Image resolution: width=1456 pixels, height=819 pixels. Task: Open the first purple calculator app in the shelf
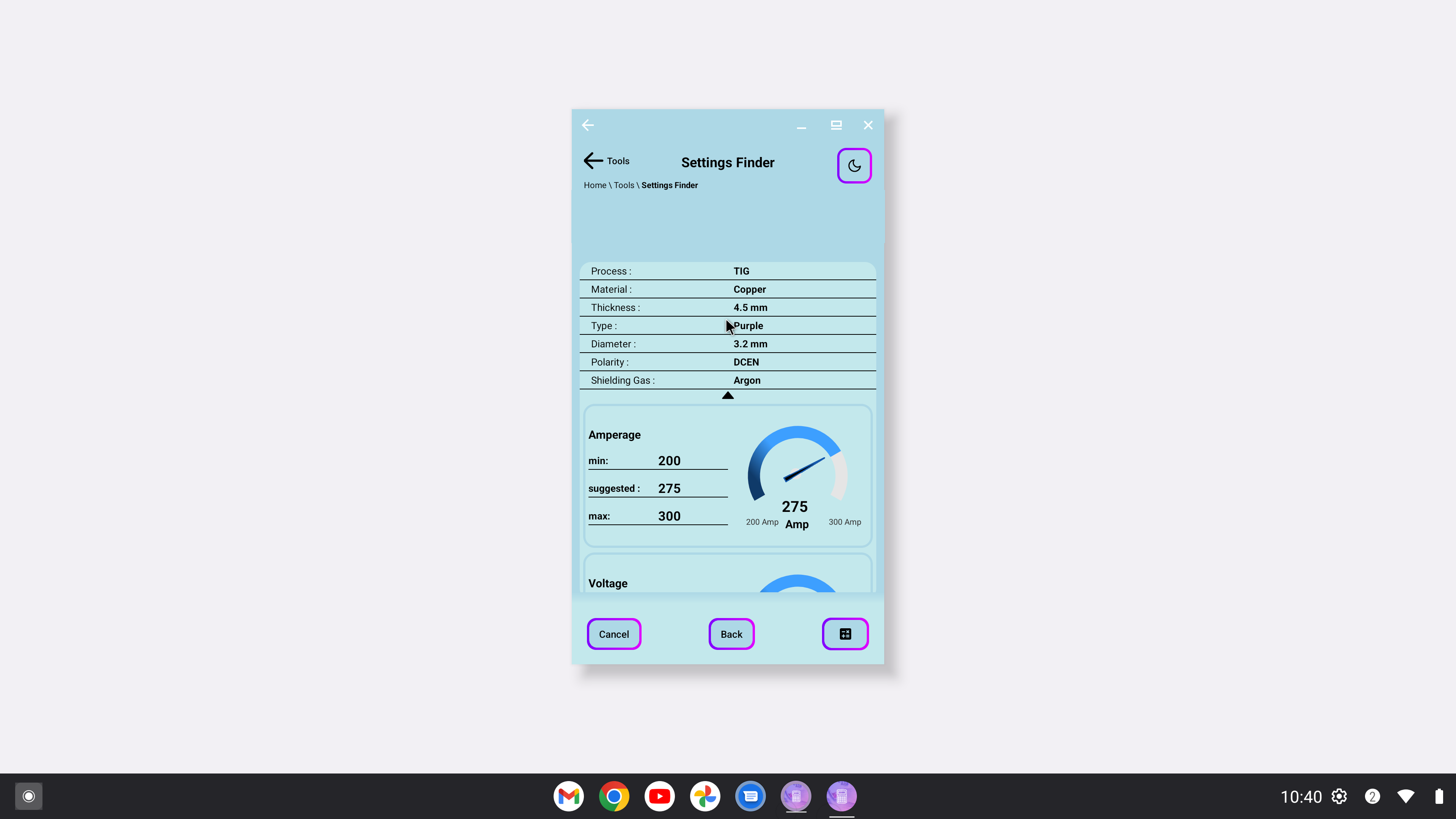click(796, 796)
